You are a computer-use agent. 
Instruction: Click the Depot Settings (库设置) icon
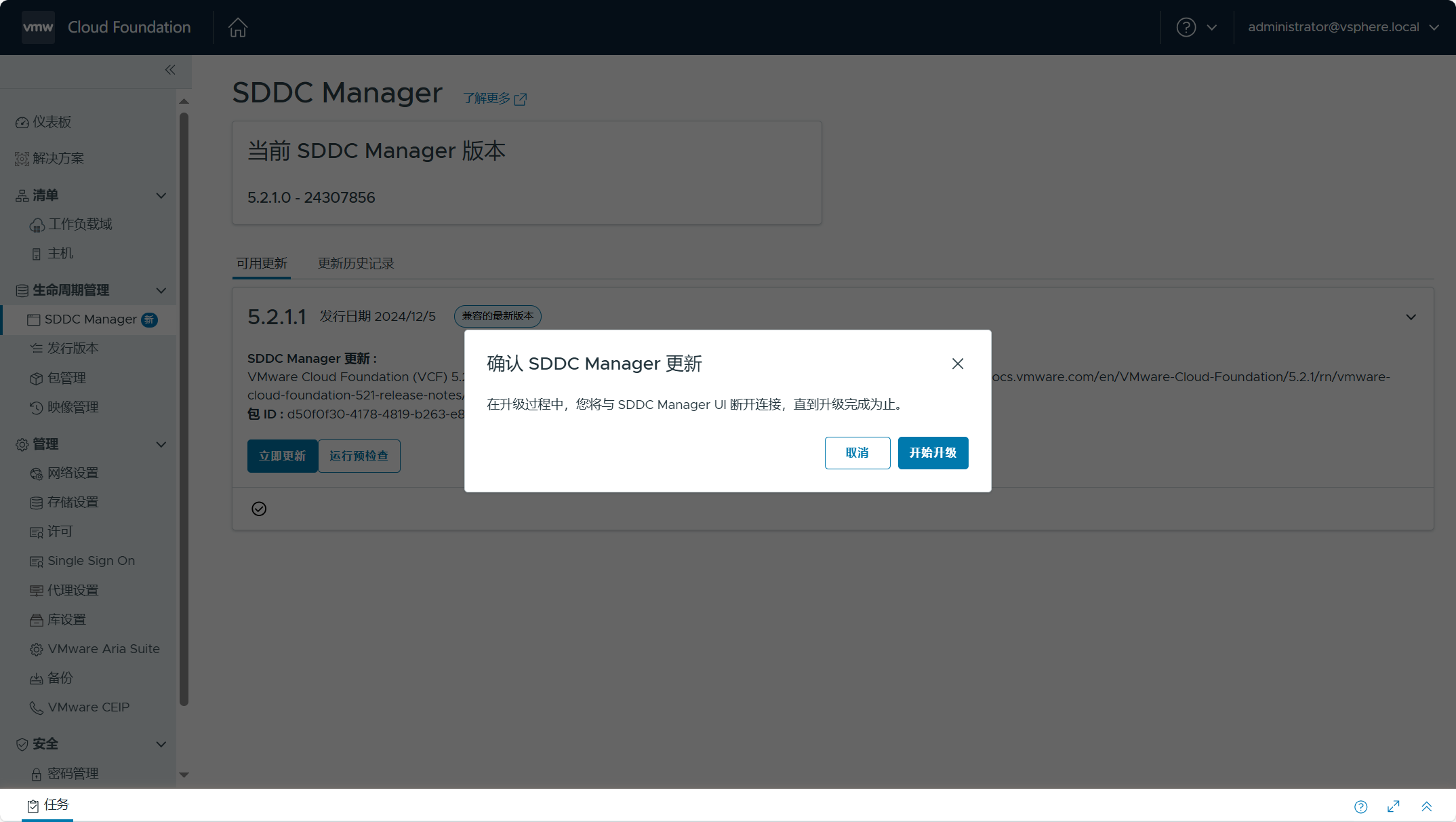[37, 620]
